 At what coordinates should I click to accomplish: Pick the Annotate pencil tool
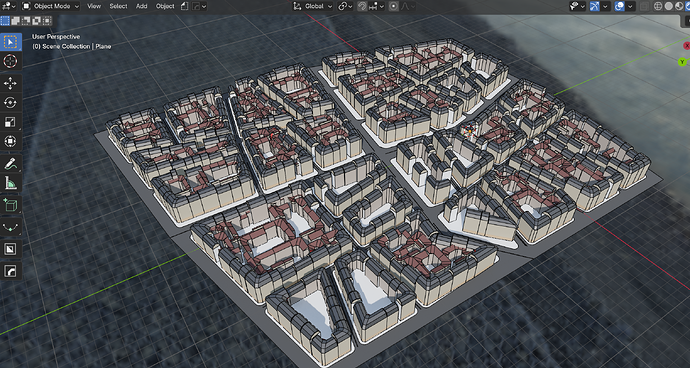pyautogui.click(x=10, y=163)
